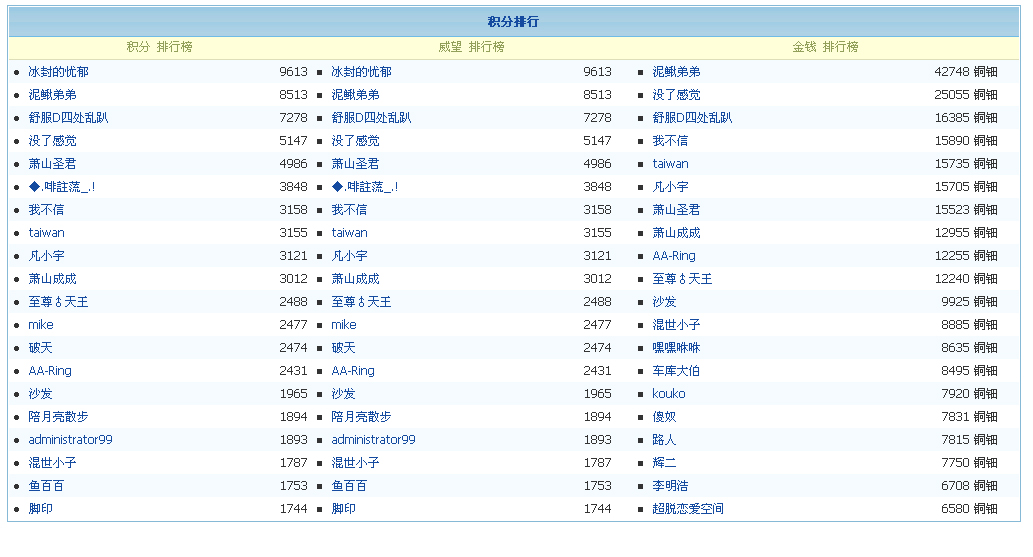Open 泥鳅弟弟 in the 金钱 ranking column

click(x=676, y=72)
